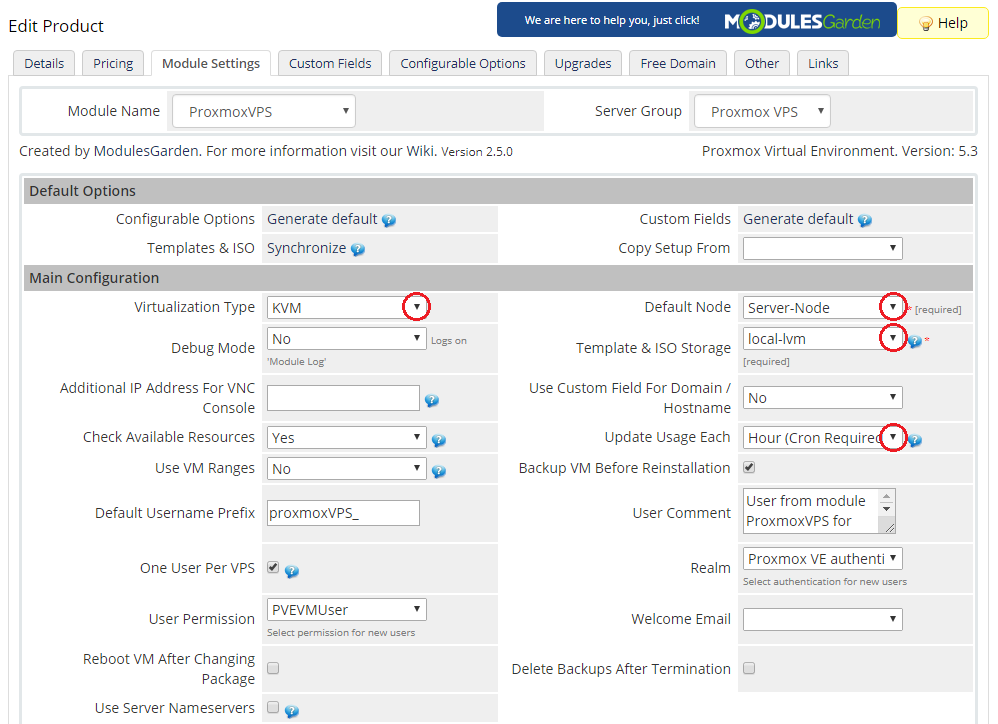
Task: Click help icon beside Use Server Nameservers
Action: click(292, 711)
